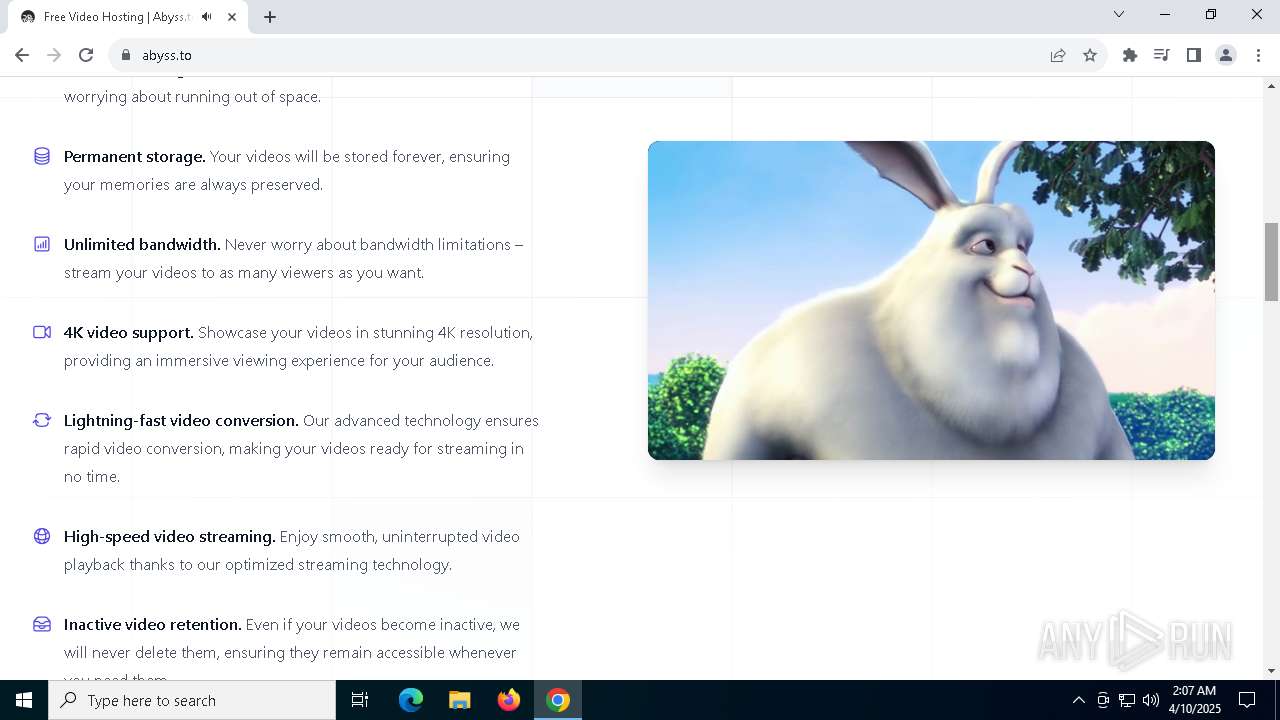
Task: Select the 'Lightning-fast video conversion.' heading text
Action: (181, 420)
